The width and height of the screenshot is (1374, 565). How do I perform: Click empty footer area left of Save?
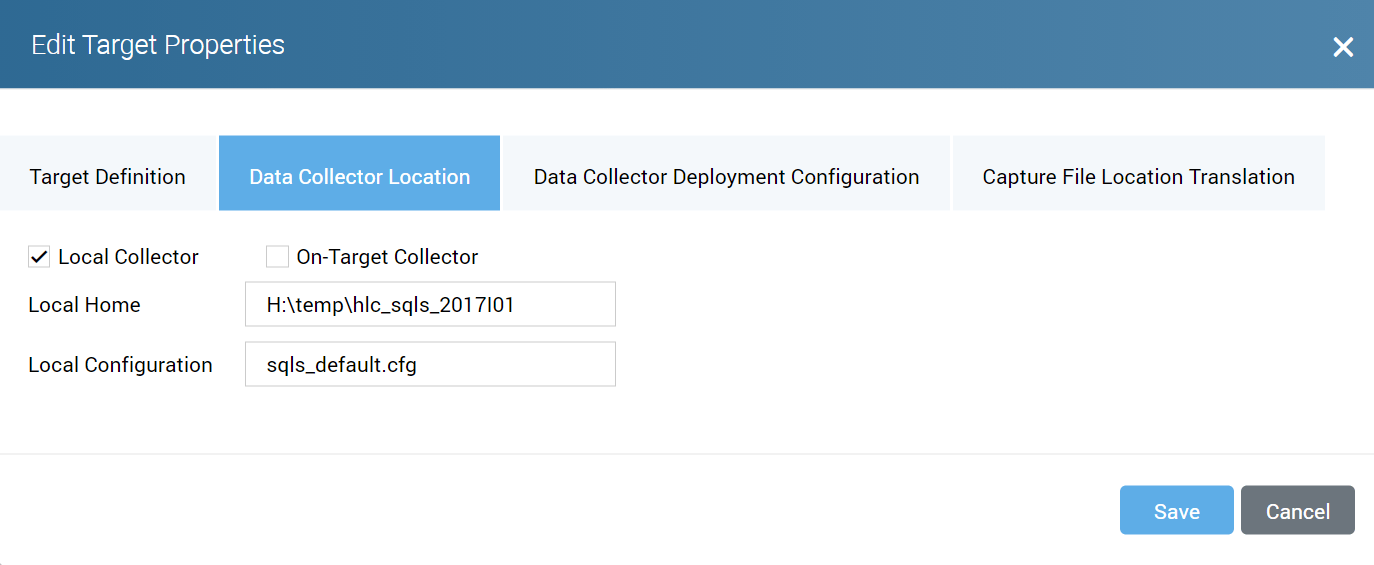(x=600, y=511)
